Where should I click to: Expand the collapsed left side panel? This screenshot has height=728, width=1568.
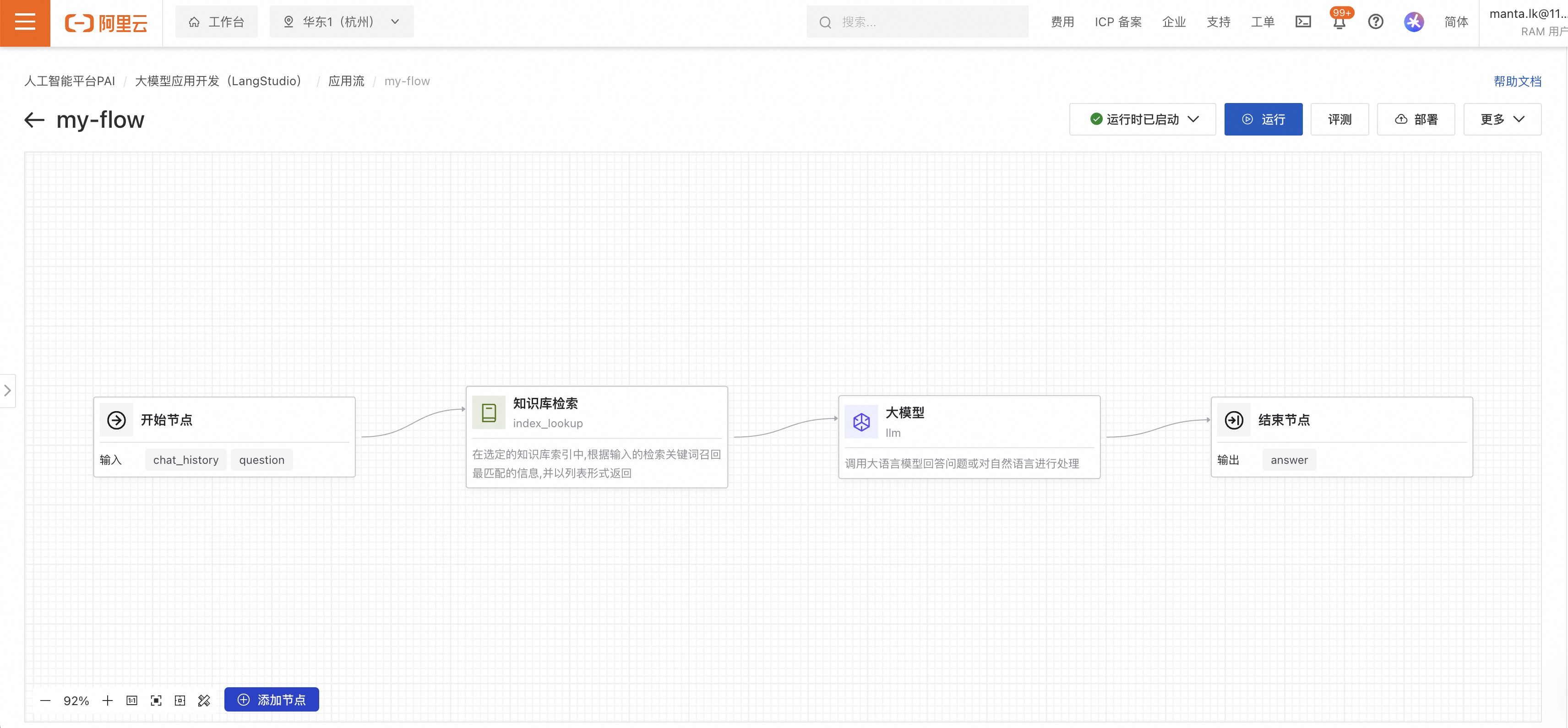7,390
